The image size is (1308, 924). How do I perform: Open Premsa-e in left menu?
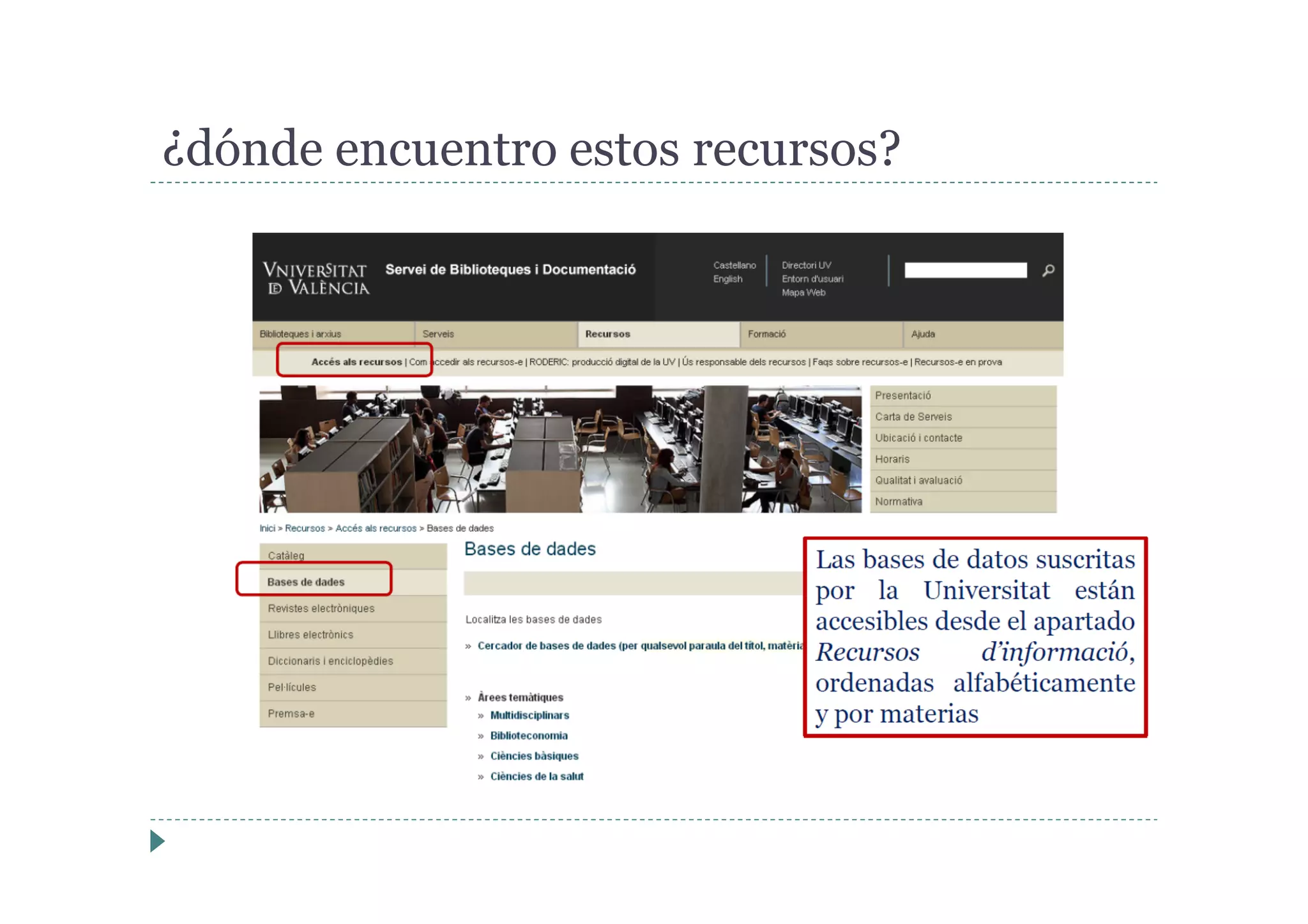click(x=353, y=714)
